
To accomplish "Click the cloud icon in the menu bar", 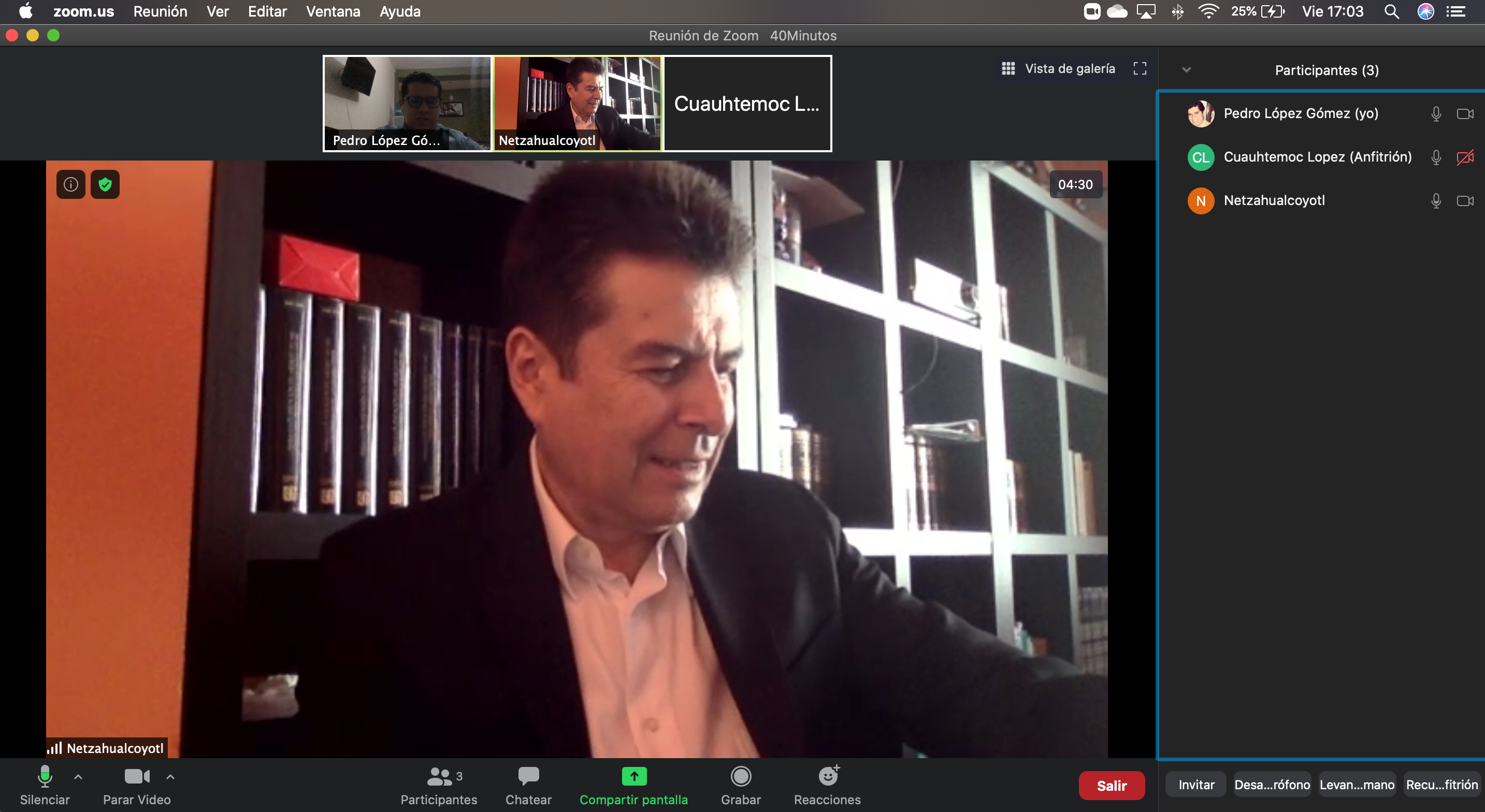I will tap(1117, 11).
